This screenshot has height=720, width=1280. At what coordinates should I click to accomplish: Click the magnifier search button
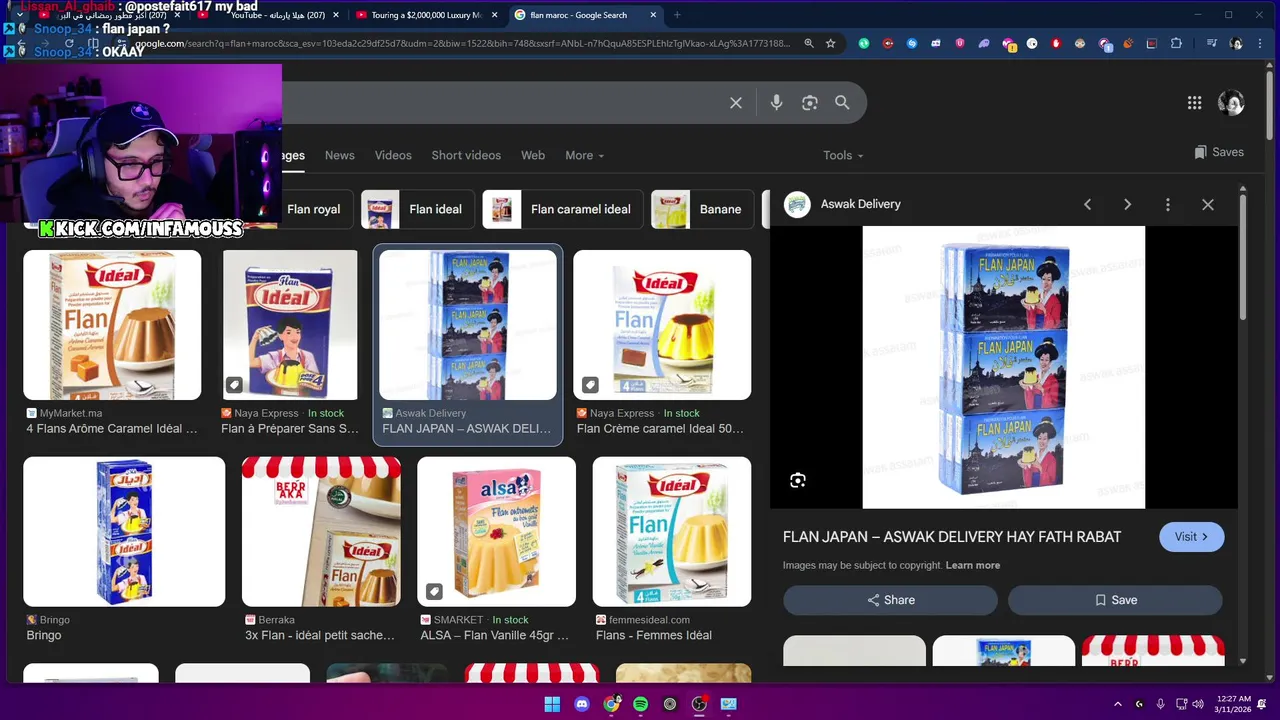pos(842,103)
